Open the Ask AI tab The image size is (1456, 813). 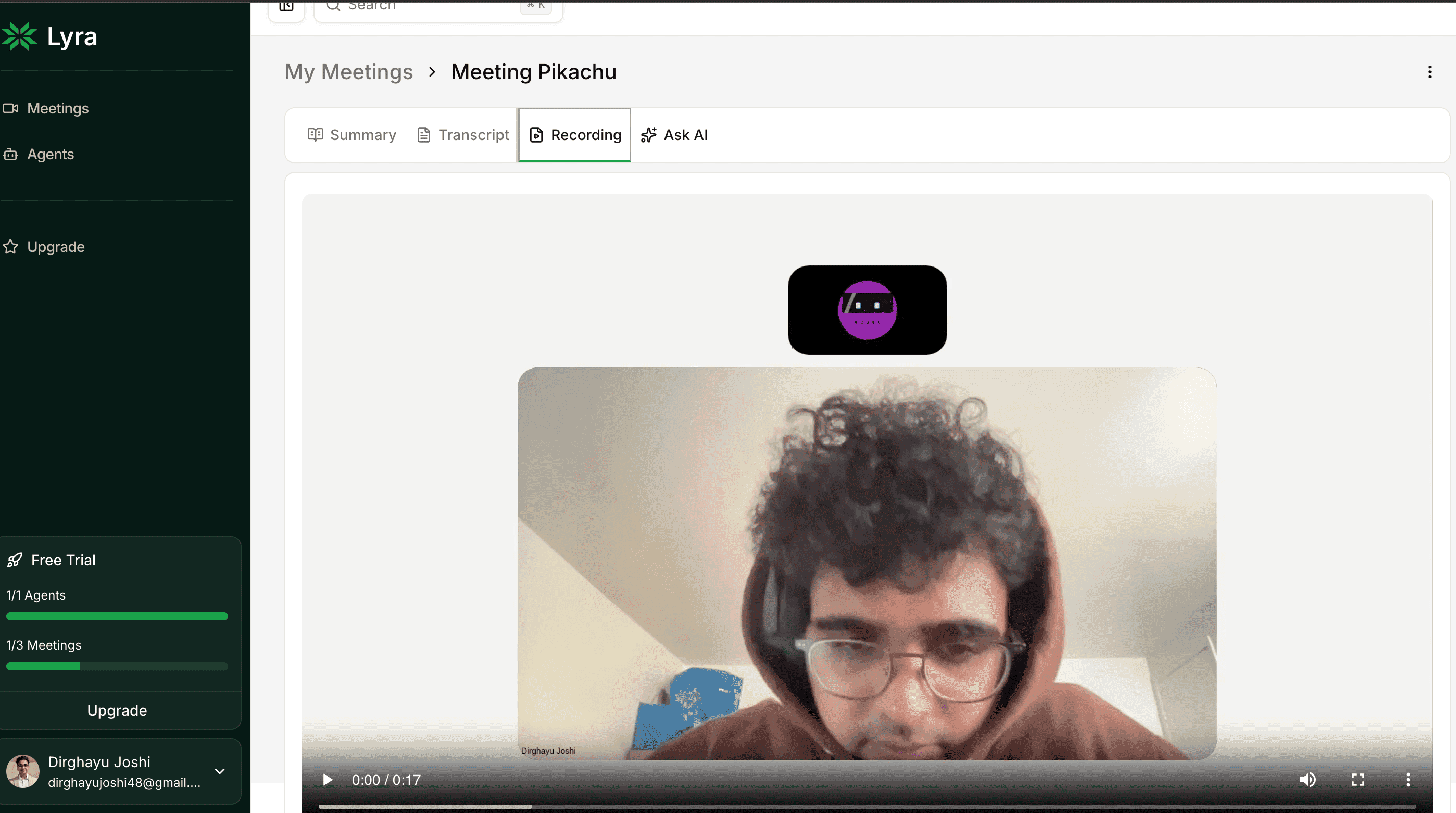pos(674,135)
